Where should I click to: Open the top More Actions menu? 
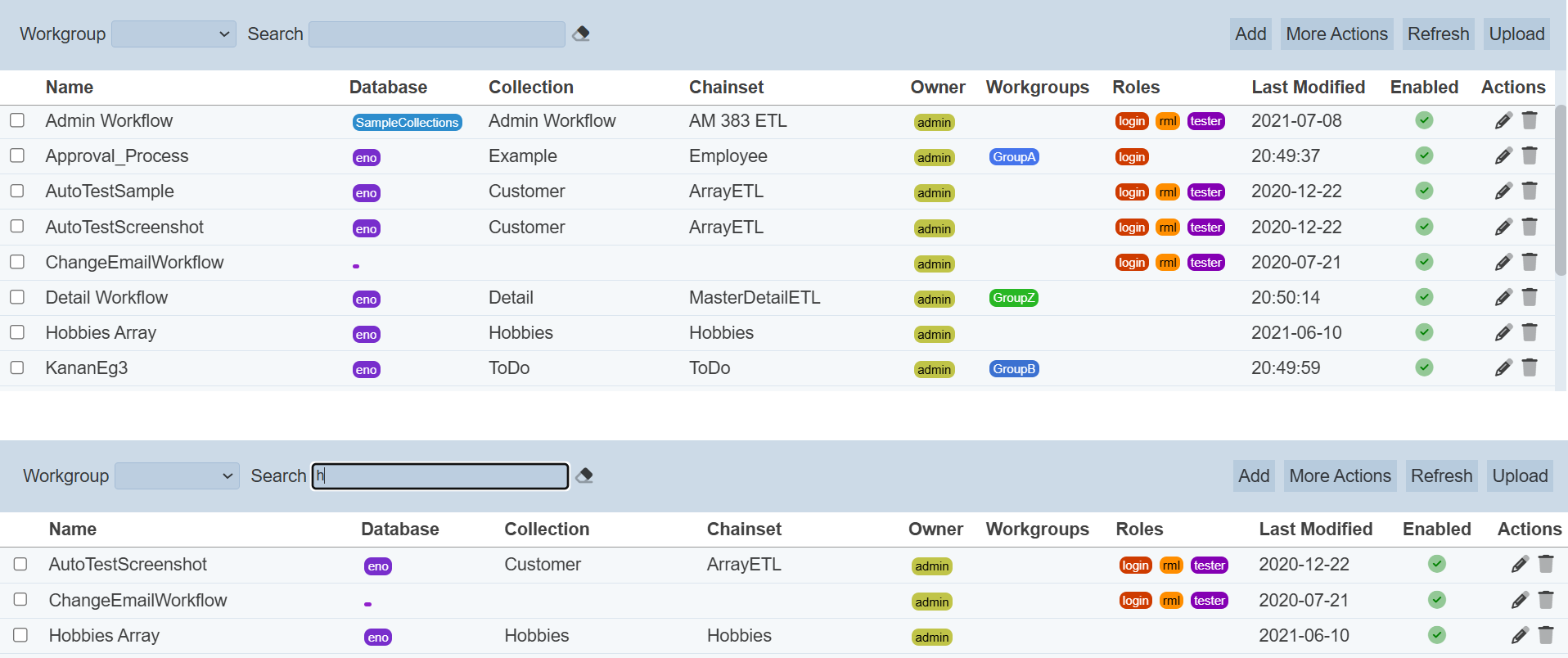click(x=1336, y=34)
